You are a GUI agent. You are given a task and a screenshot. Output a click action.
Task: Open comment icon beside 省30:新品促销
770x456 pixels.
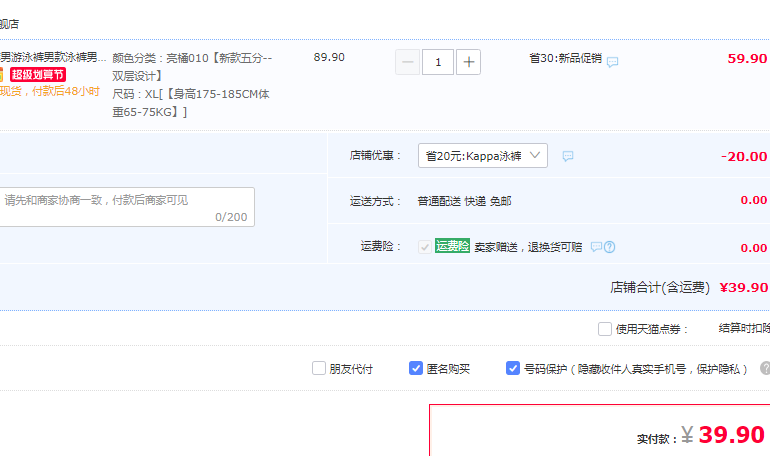[x=612, y=62]
